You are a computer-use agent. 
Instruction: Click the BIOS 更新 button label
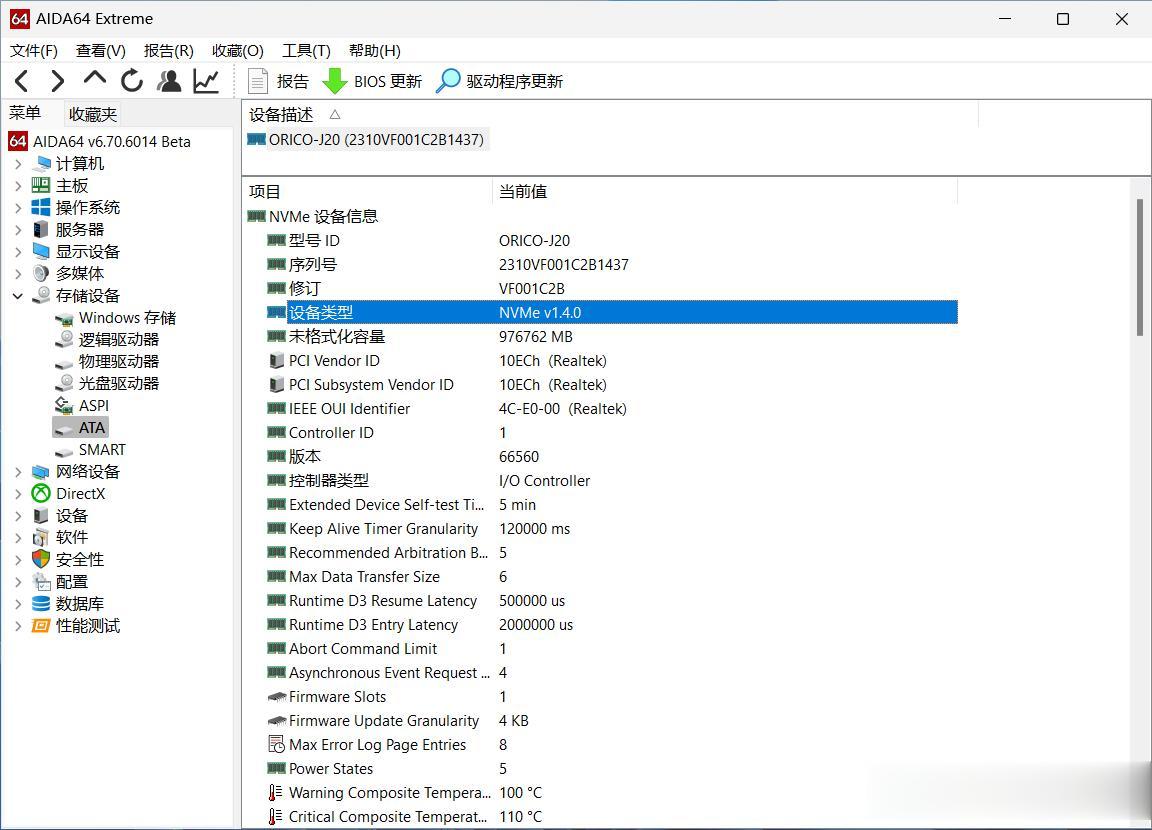click(x=388, y=82)
